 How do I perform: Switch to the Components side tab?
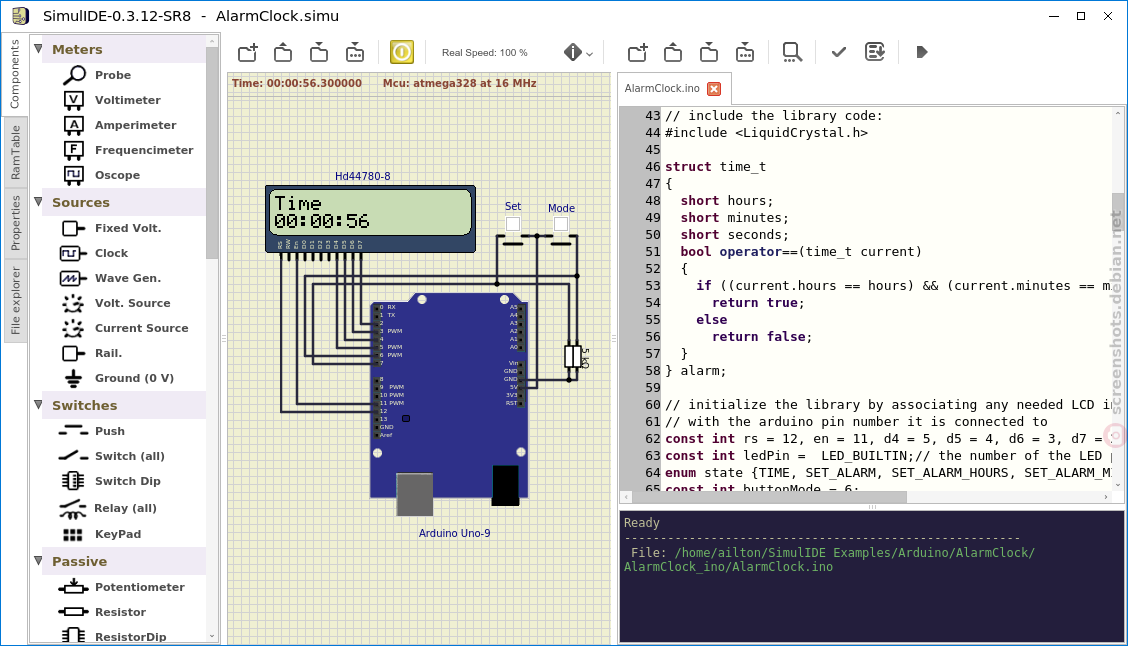[15, 74]
